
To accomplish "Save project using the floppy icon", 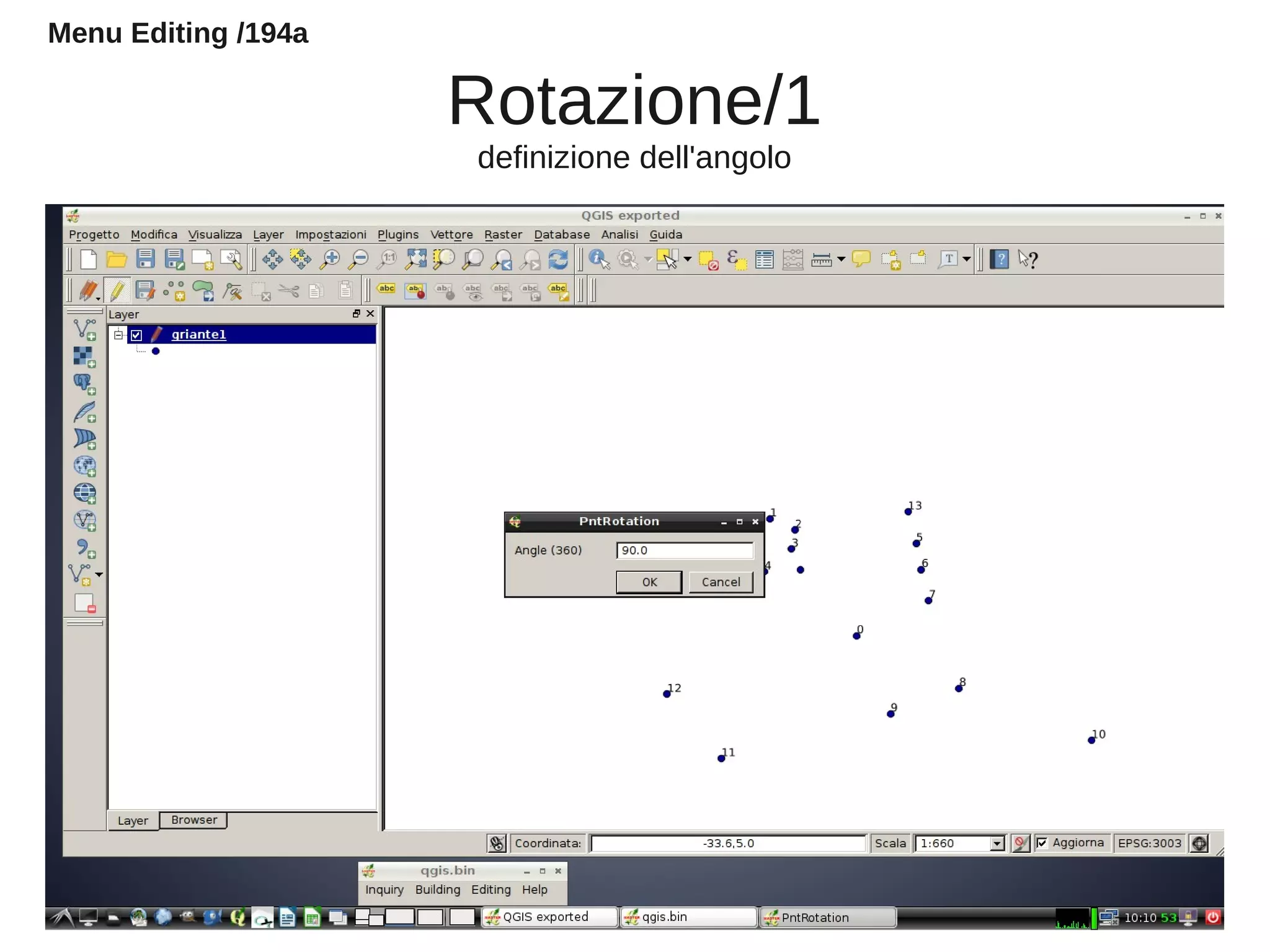I will tap(145, 259).
